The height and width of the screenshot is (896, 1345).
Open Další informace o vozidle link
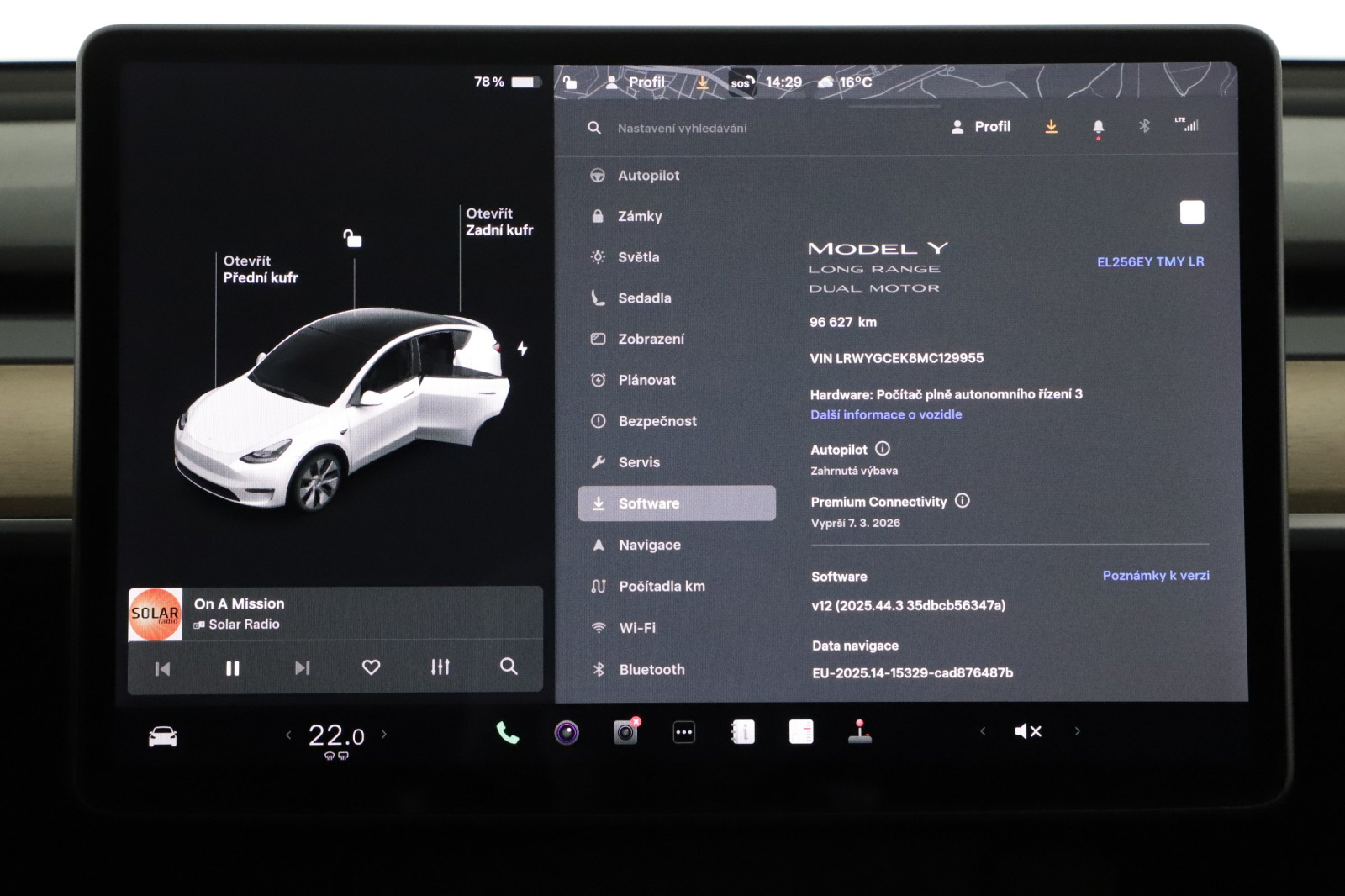(885, 415)
